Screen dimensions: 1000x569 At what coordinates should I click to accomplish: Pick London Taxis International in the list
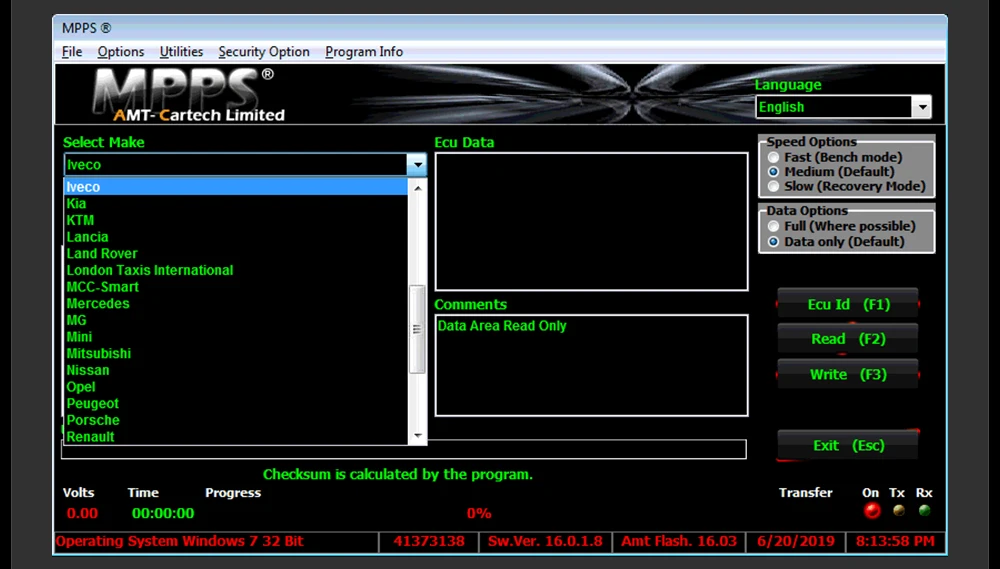(x=236, y=270)
